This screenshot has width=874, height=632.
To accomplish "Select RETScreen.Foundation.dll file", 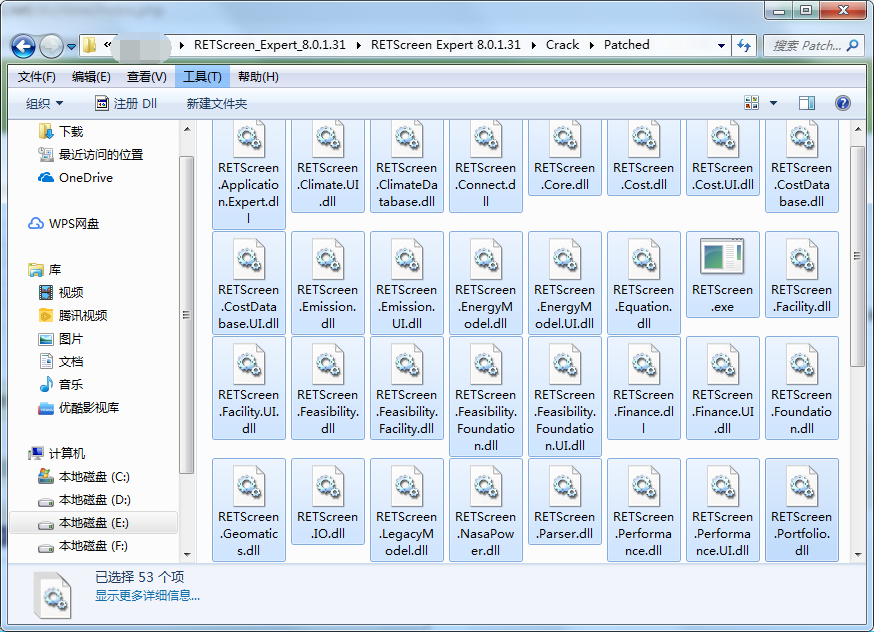I will click(x=802, y=387).
